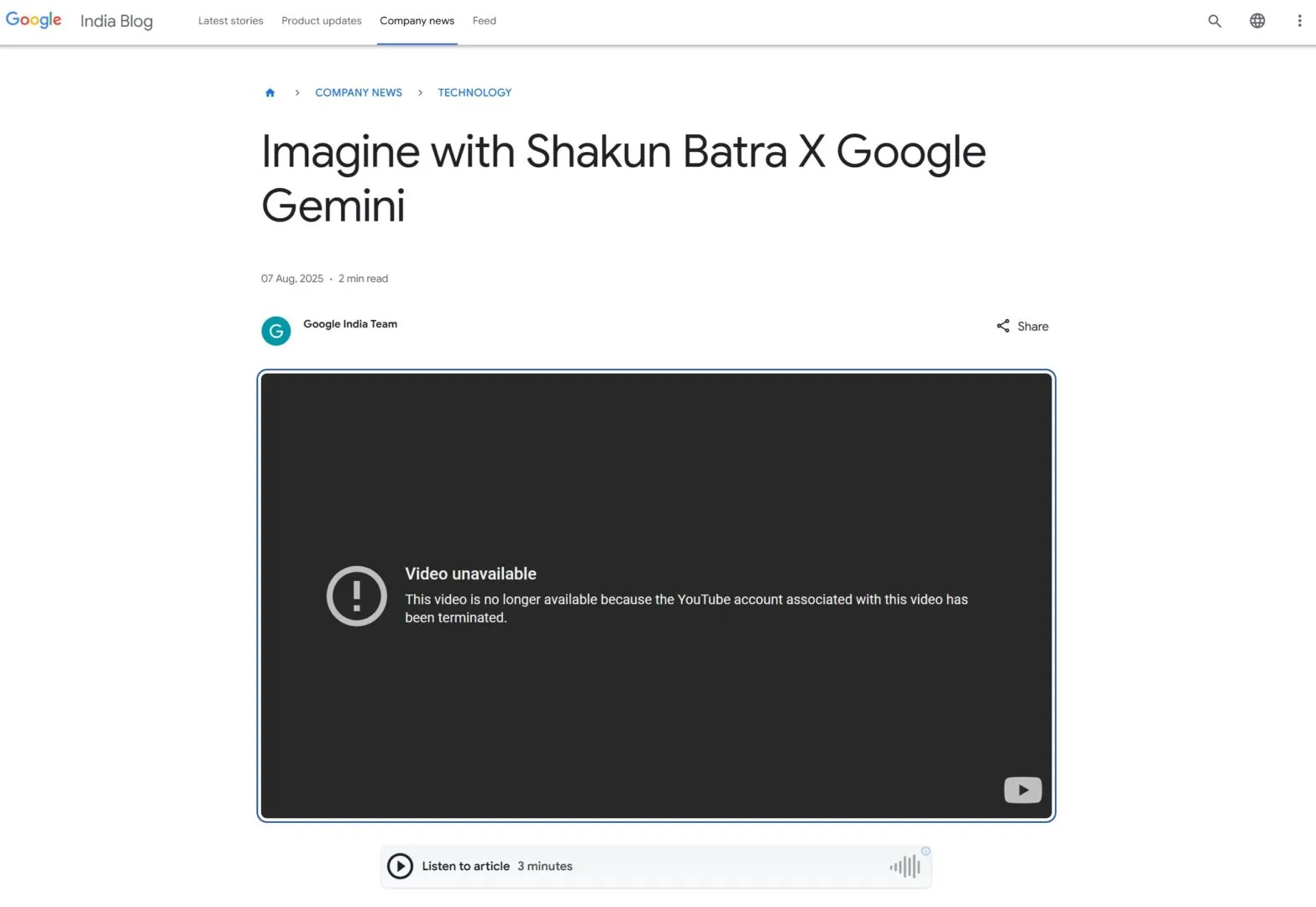The image size is (1316, 907).
Task: Switch to the Company news tab
Action: click(x=417, y=21)
